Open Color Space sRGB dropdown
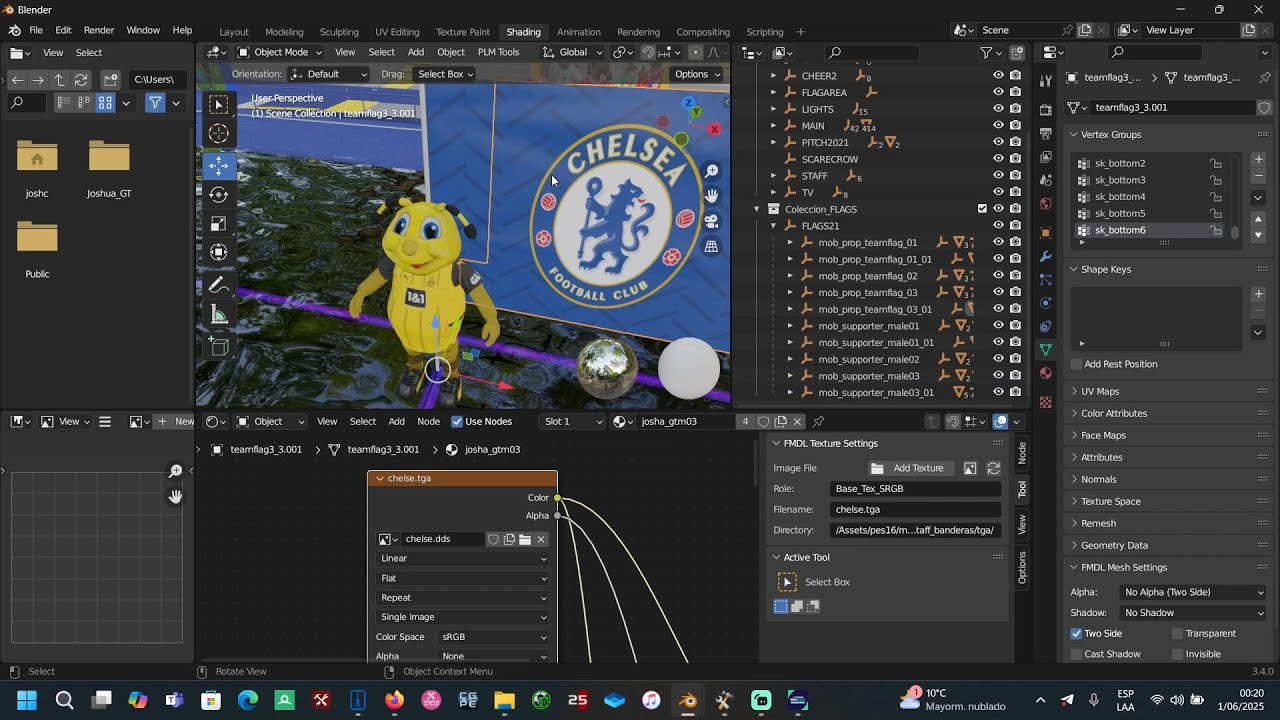 (x=494, y=637)
